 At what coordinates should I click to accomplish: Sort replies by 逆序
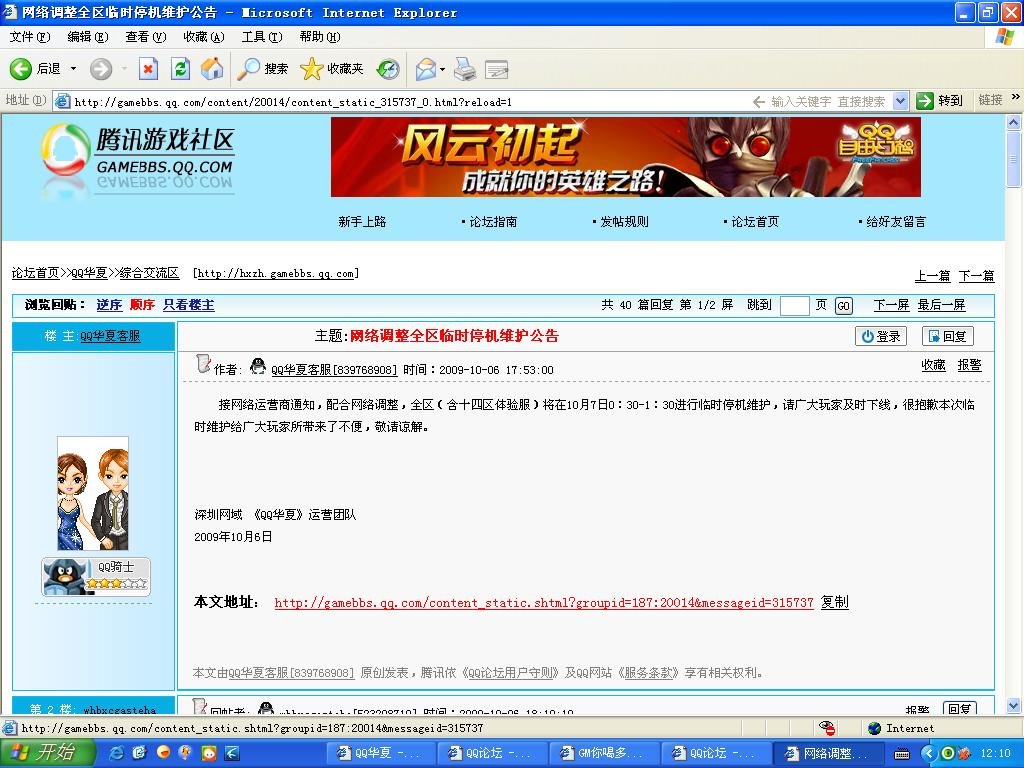point(109,304)
